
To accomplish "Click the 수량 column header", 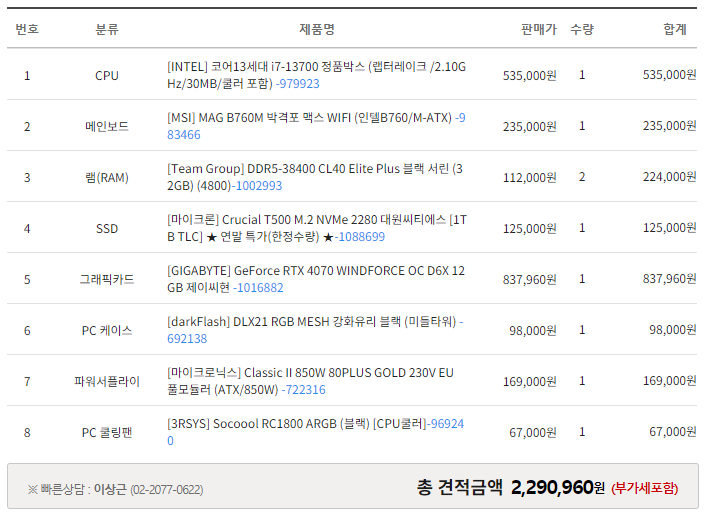I will (x=582, y=29).
